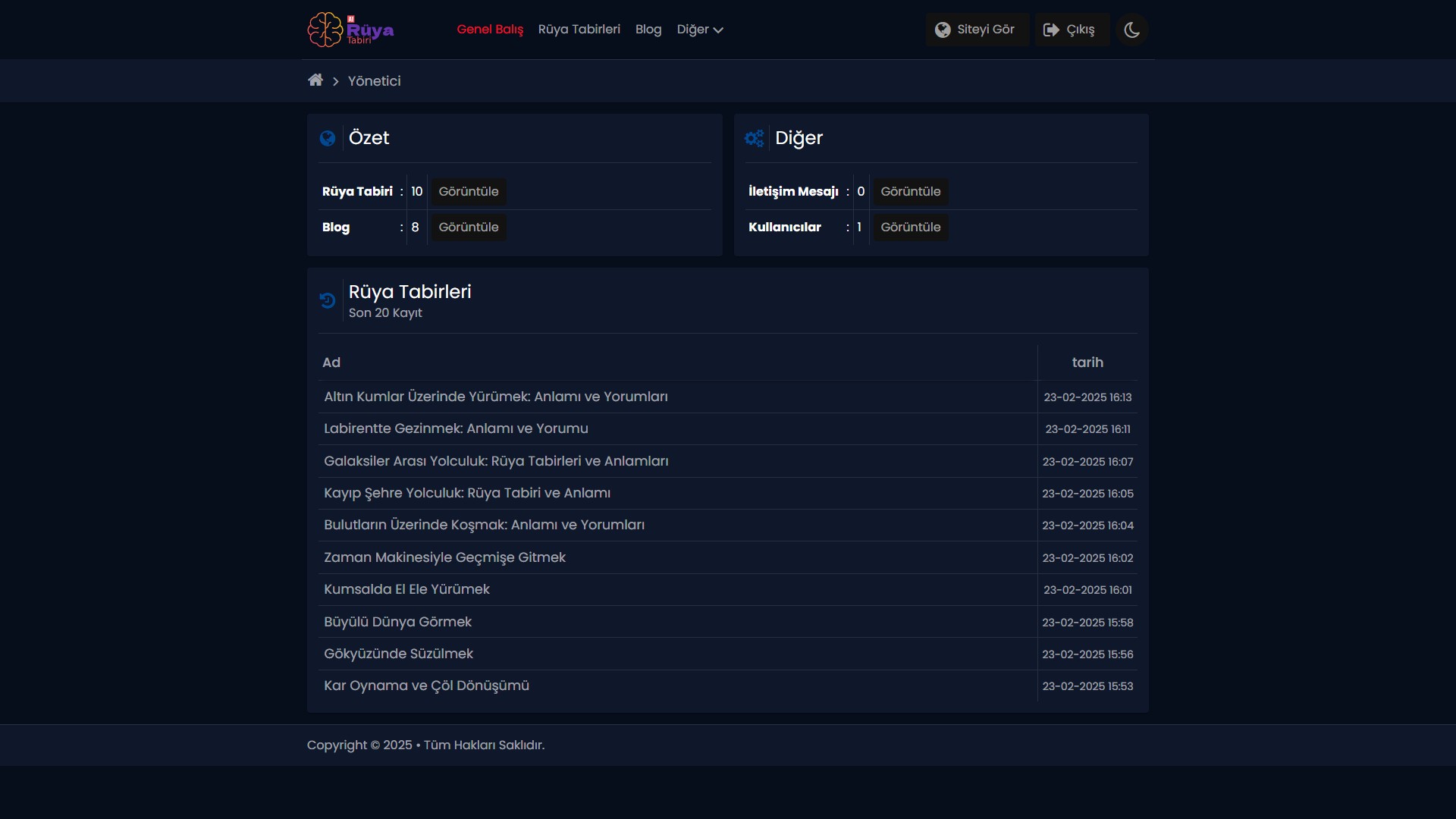Click the Özet panel globe icon
Viewport: 1456px width, 819px height.
pyautogui.click(x=328, y=138)
